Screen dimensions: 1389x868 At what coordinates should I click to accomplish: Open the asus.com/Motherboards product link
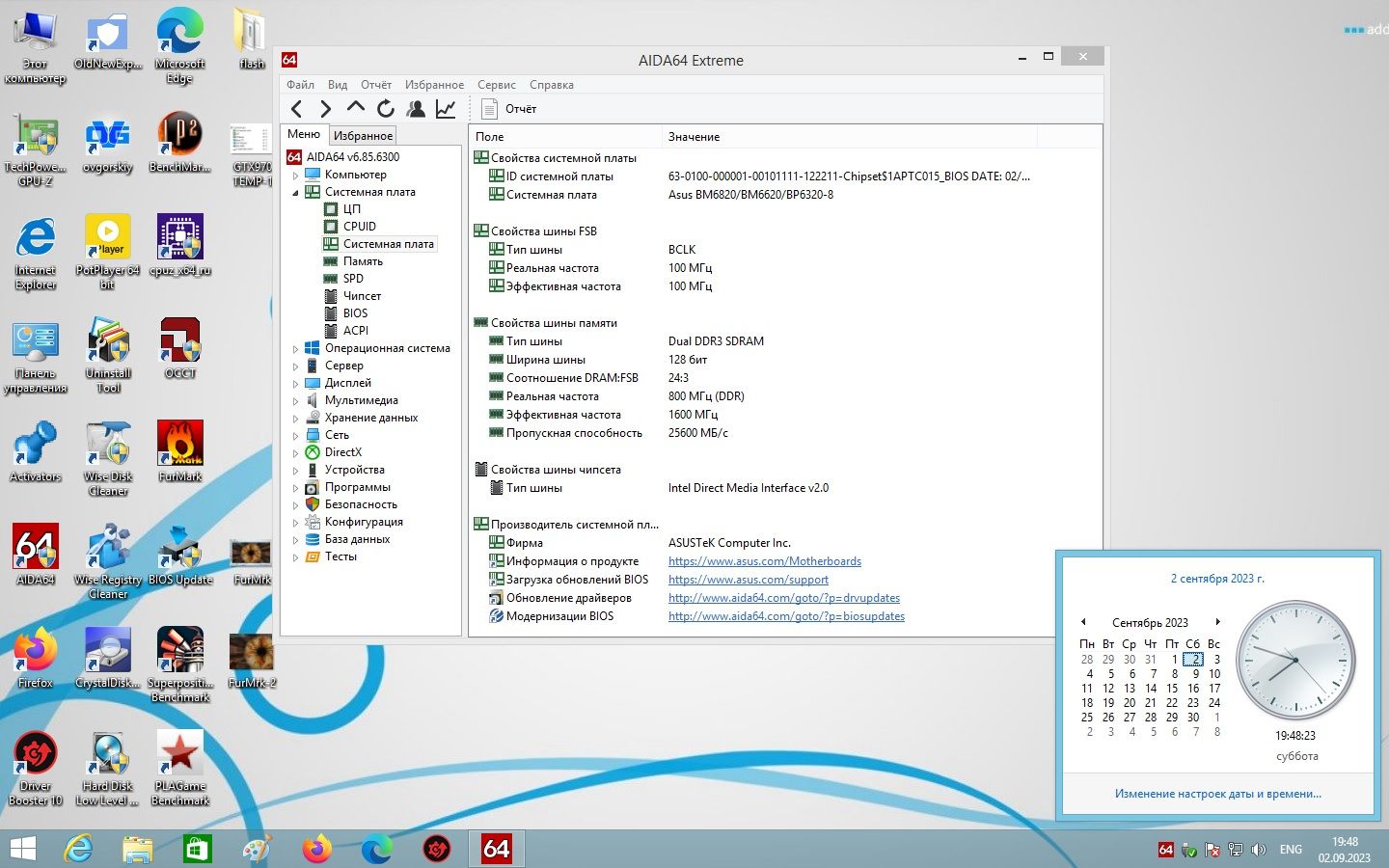[x=764, y=561]
